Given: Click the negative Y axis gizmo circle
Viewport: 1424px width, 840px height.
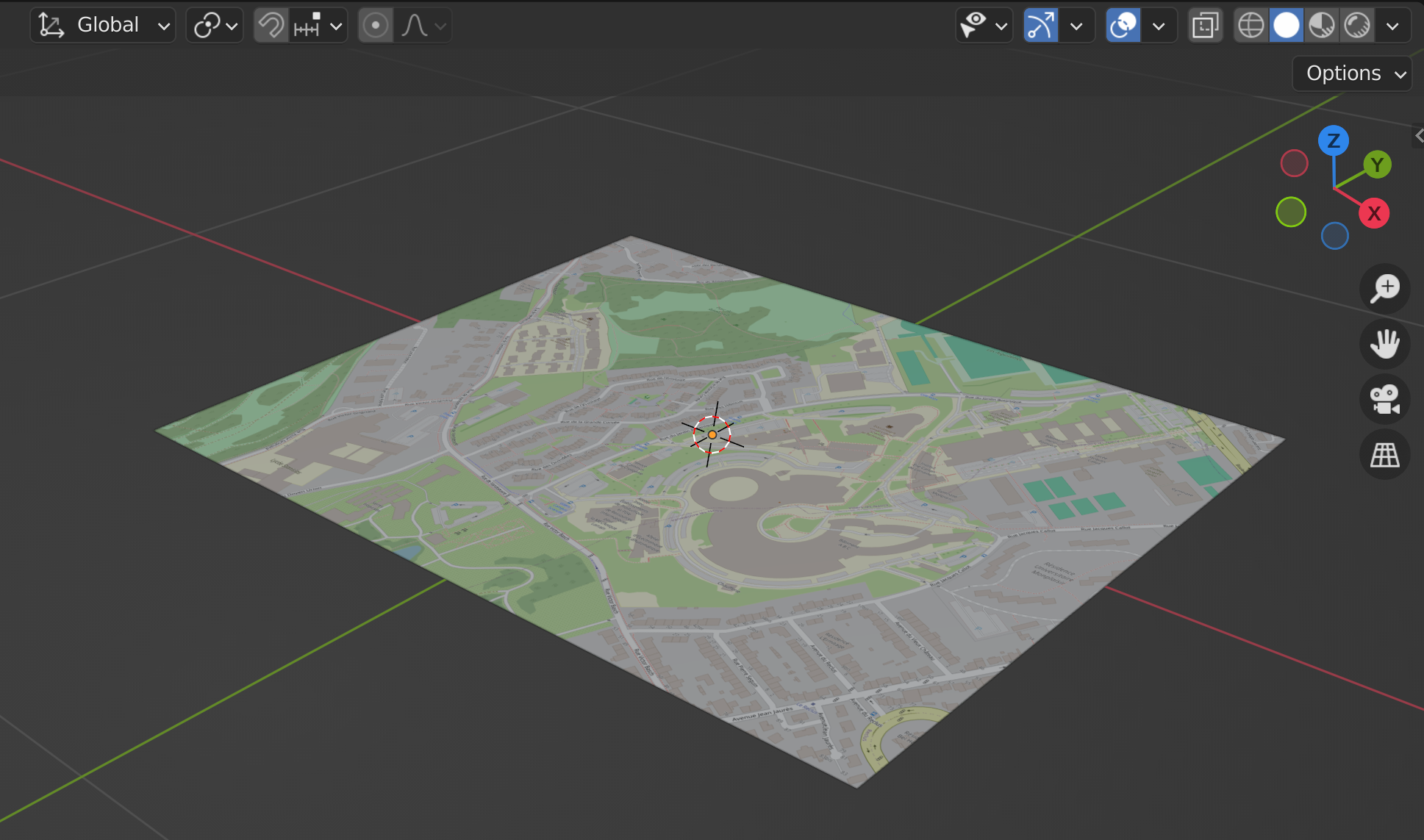Looking at the screenshot, I should tap(1291, 212).
